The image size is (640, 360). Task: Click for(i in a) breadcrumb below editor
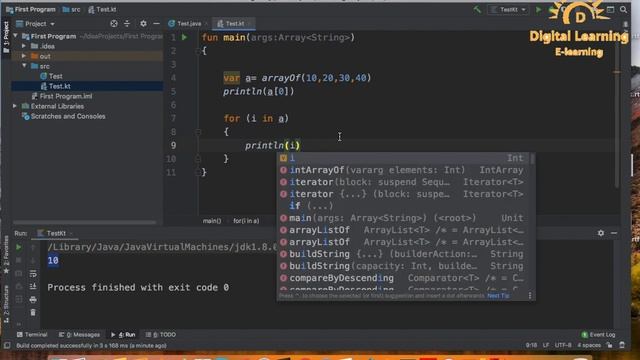click(246, 221)
